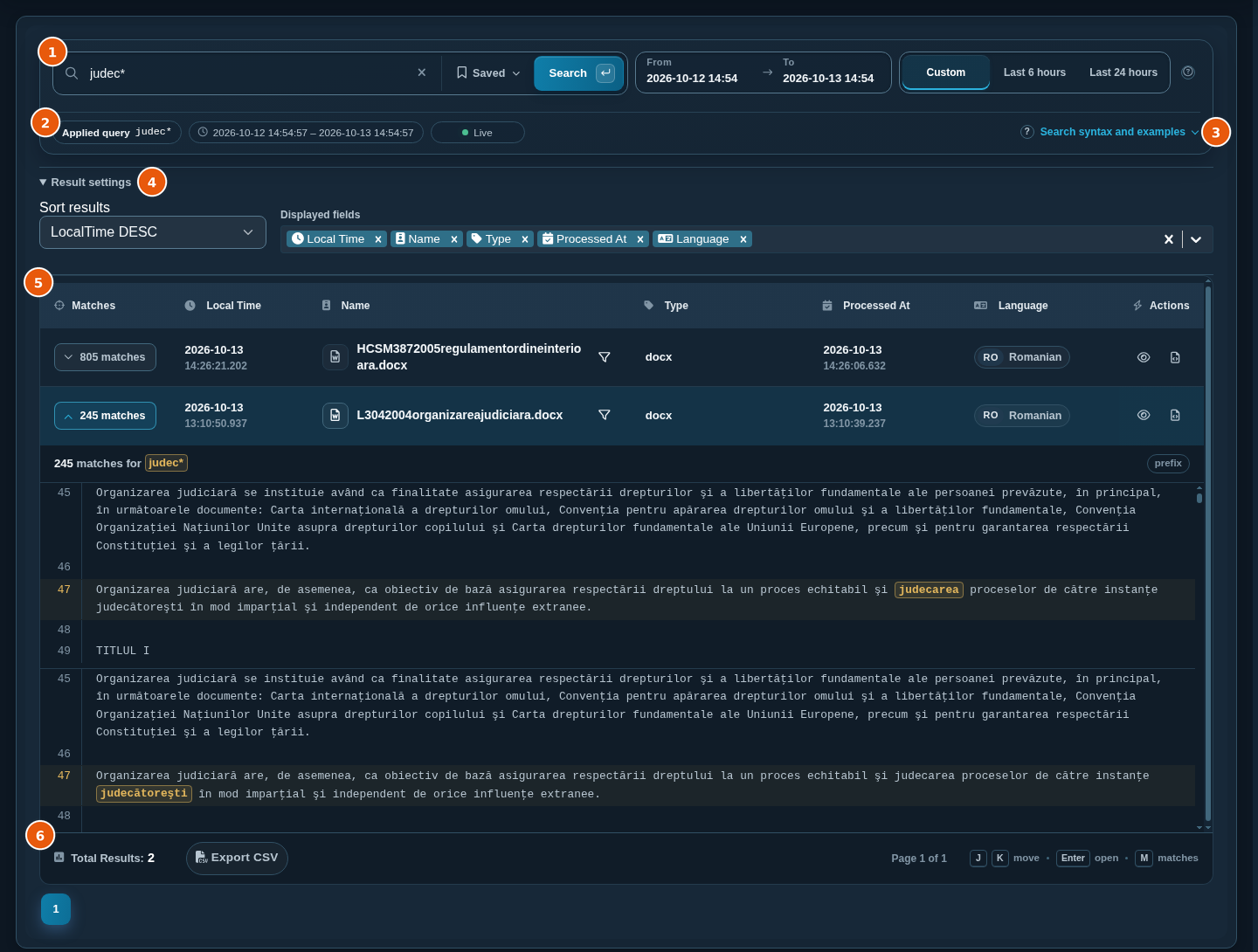This screenshot has width=1258, height=952.
Task: Edit the From date 2026-10-12 14:54
Action: [692, 78]
